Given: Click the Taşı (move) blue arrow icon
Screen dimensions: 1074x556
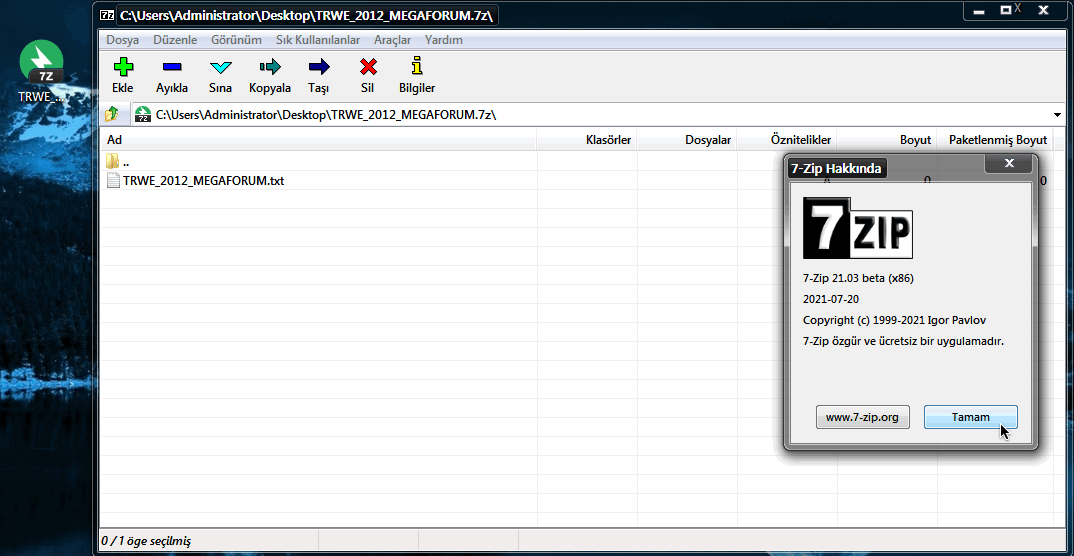Looking at the screenshot, I should click(319, 66).
